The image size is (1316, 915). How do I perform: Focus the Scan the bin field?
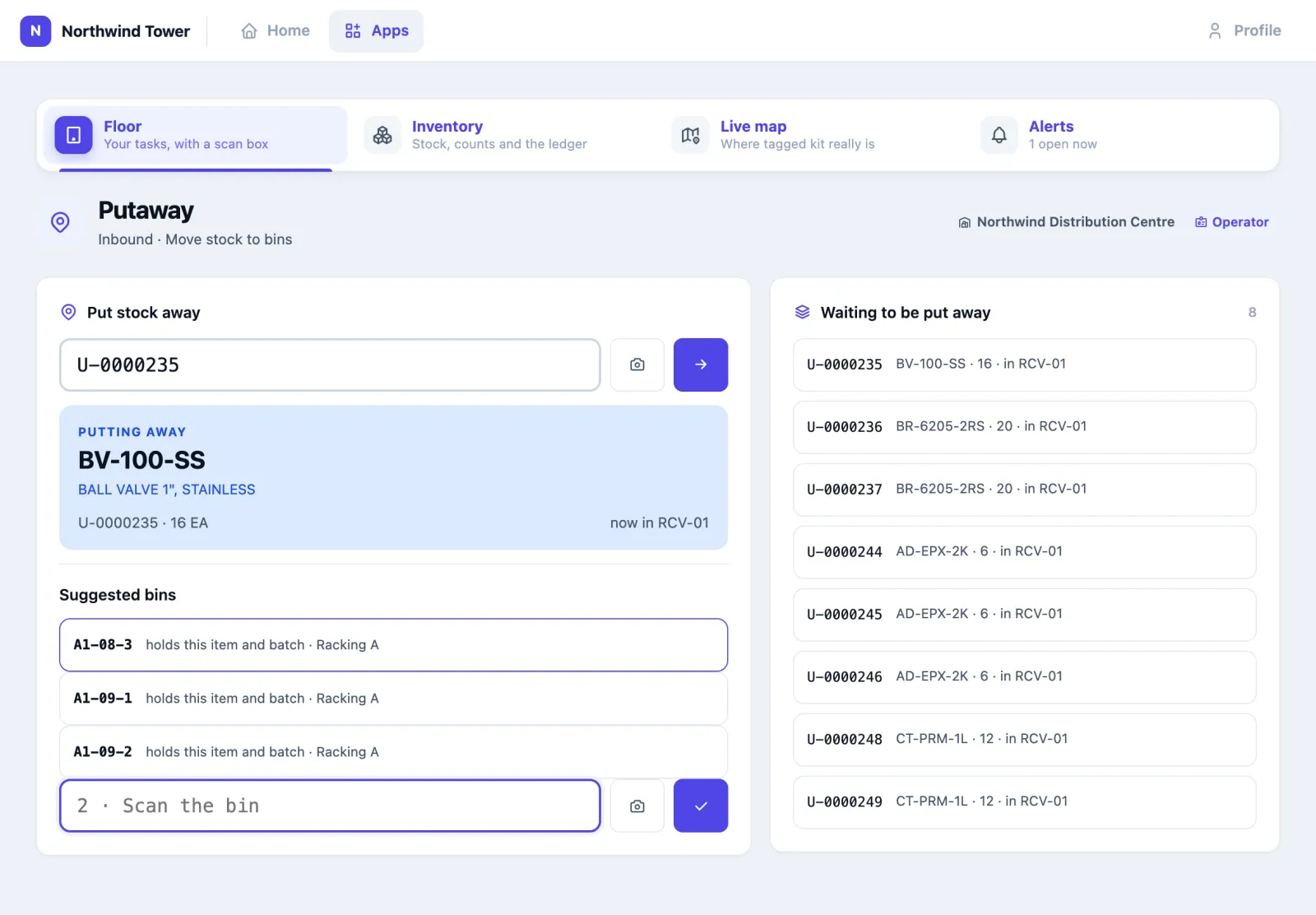pyautogui.click(x=330, y=806)
